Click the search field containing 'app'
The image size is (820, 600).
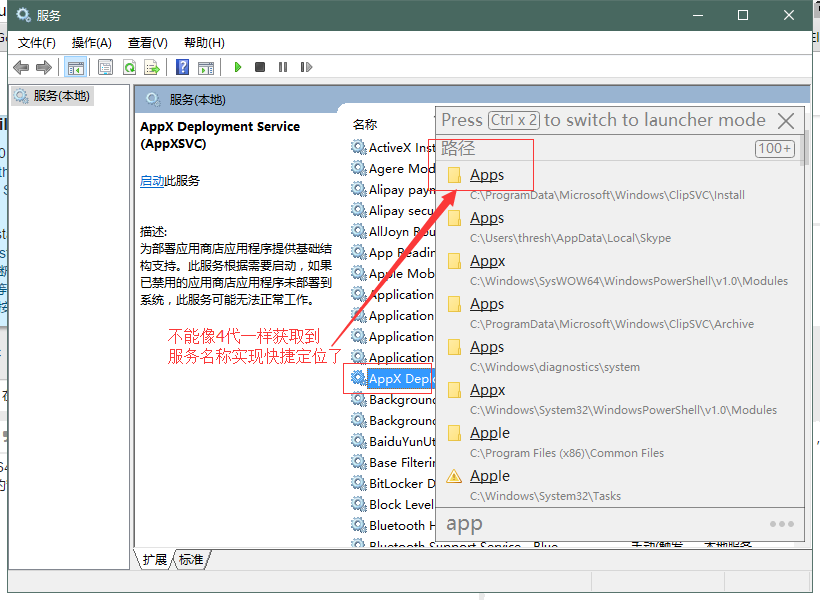601,524
